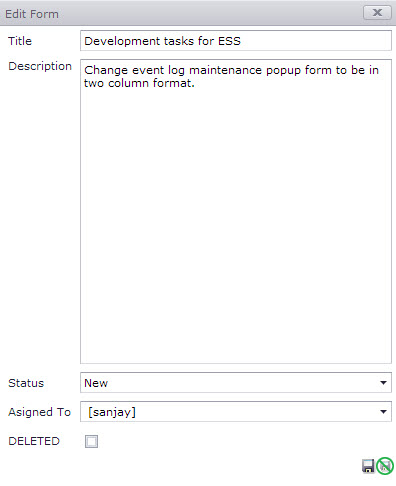The width and height of the screenshot is (396, 486).
Task: Click inside the Description text area
Action: coord(236,211)
